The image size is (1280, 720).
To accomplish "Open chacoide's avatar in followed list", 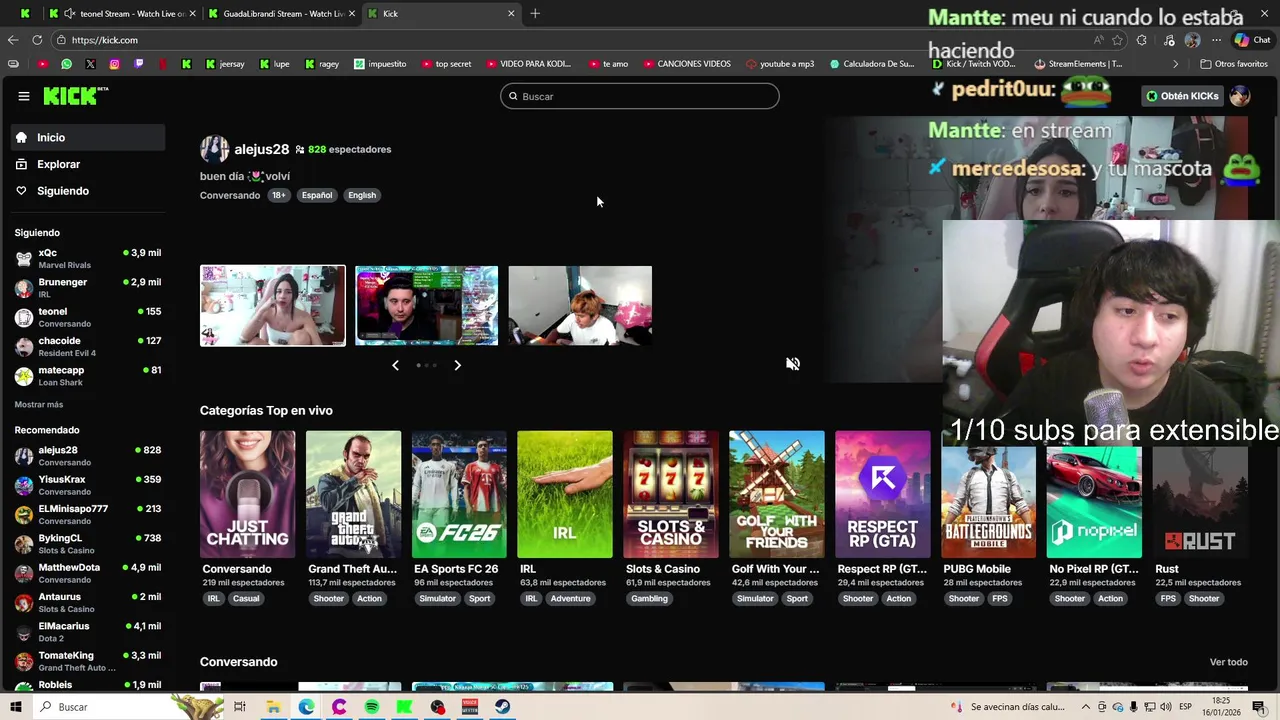I will pyautogui.click(x=24, y=347).
